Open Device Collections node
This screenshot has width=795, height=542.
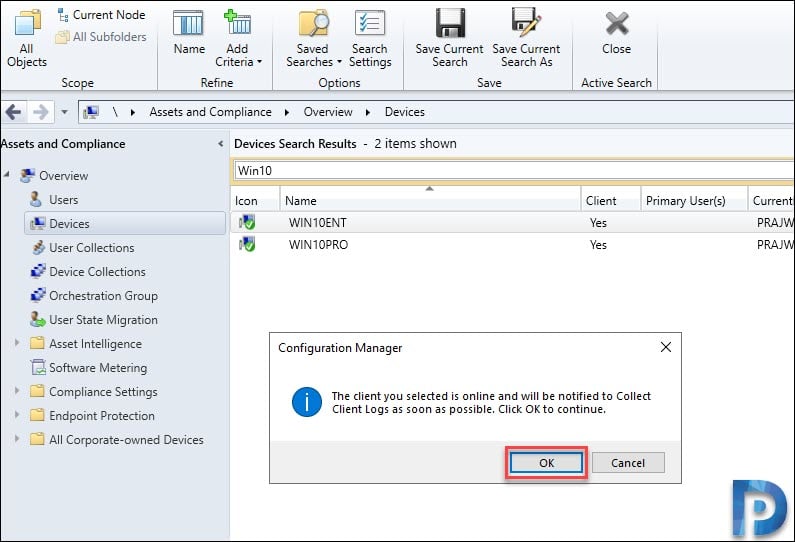click(x=97, y=272)
